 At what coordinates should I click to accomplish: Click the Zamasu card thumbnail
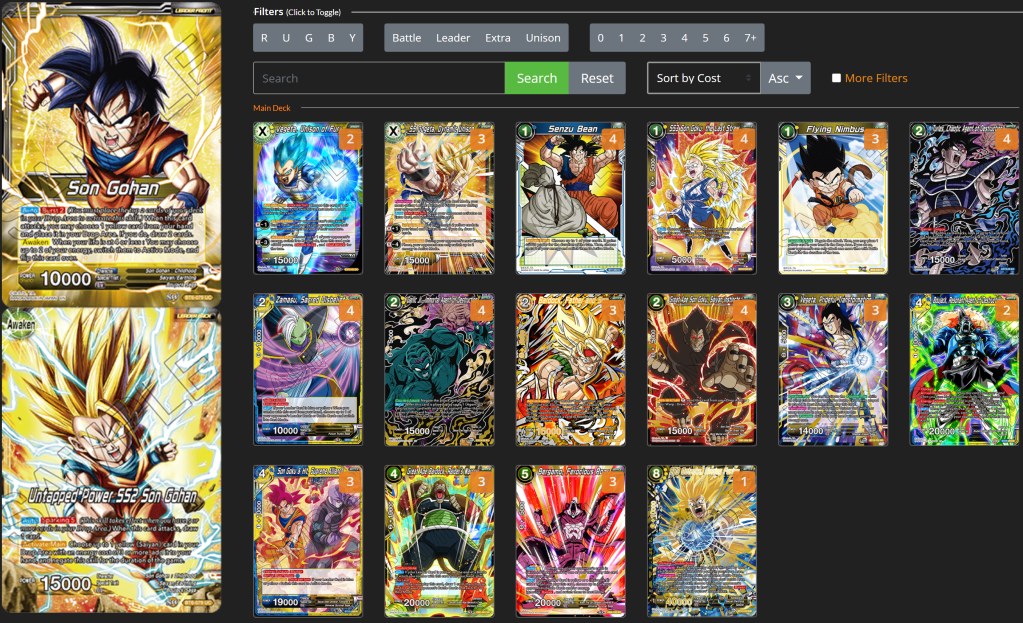(308, 369)
